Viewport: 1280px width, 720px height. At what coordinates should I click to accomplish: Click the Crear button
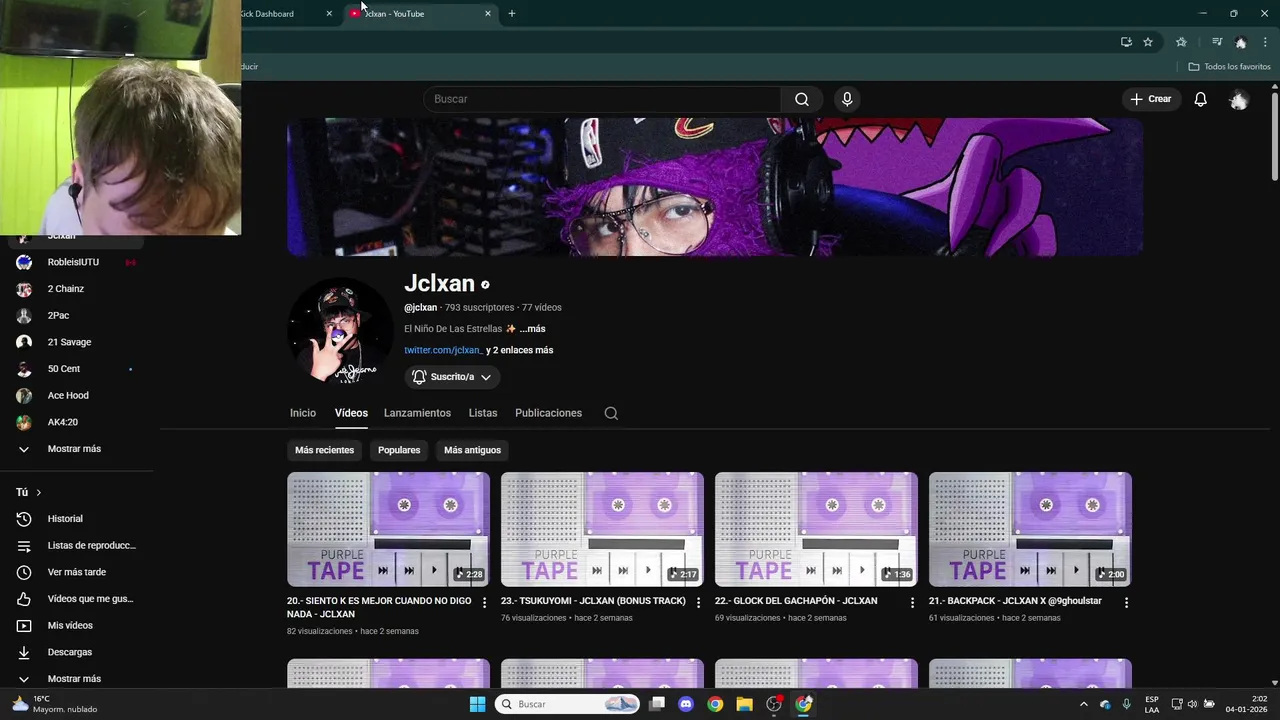pyautogui.click(x=1151, y=99)
